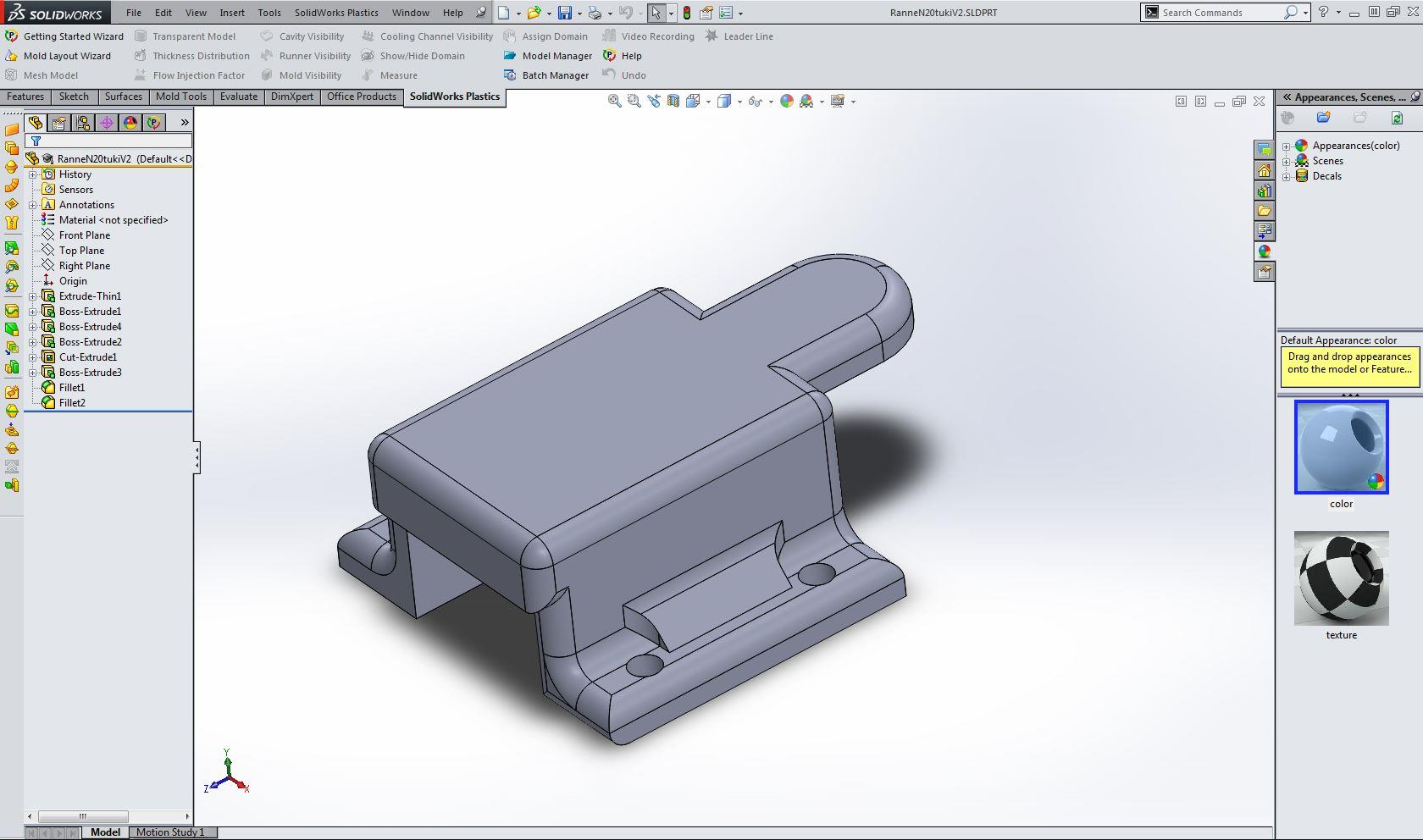Open the View Palette icon in task pane
Screen dimensions: 1423x840
[x=1264, y=231]
